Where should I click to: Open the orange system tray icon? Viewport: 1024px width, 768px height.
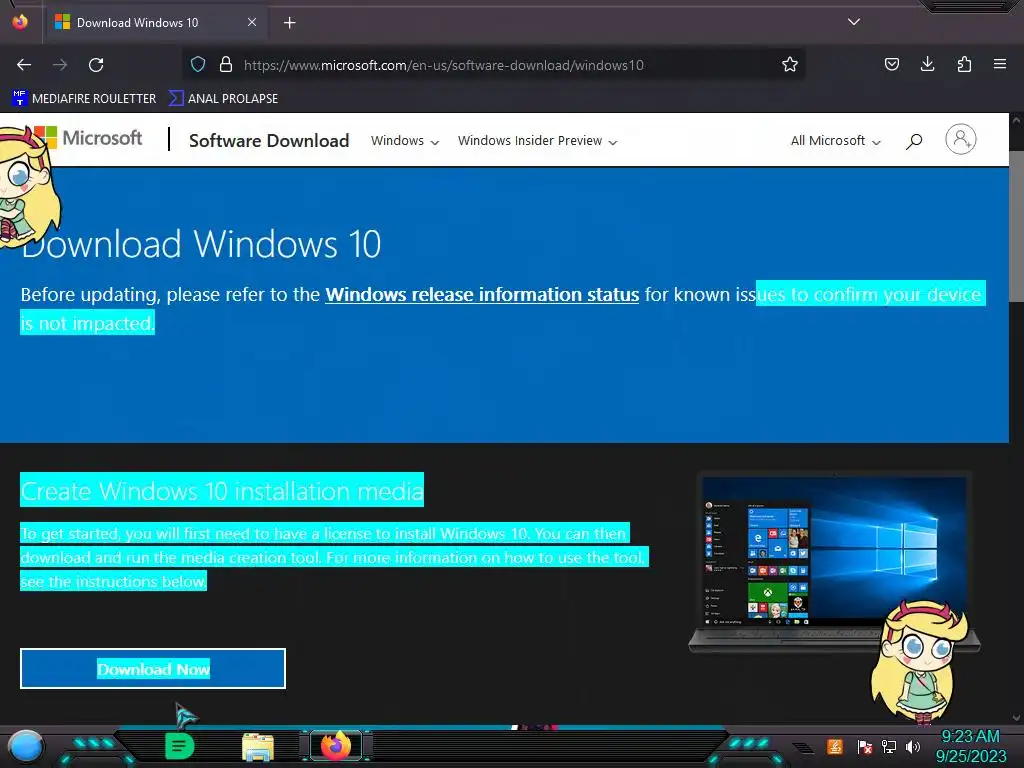click(835, 746)
